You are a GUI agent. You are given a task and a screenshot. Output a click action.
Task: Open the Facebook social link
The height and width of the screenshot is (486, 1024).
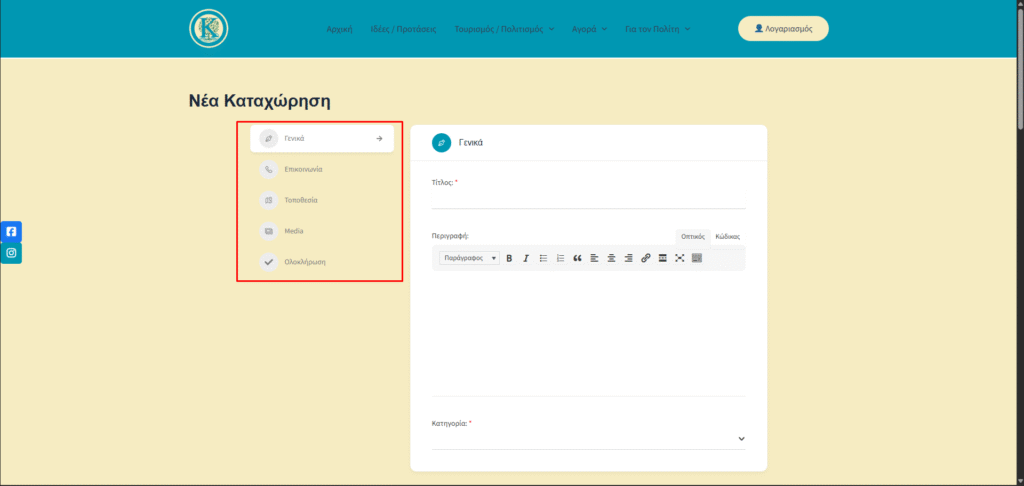click(11, 231)
